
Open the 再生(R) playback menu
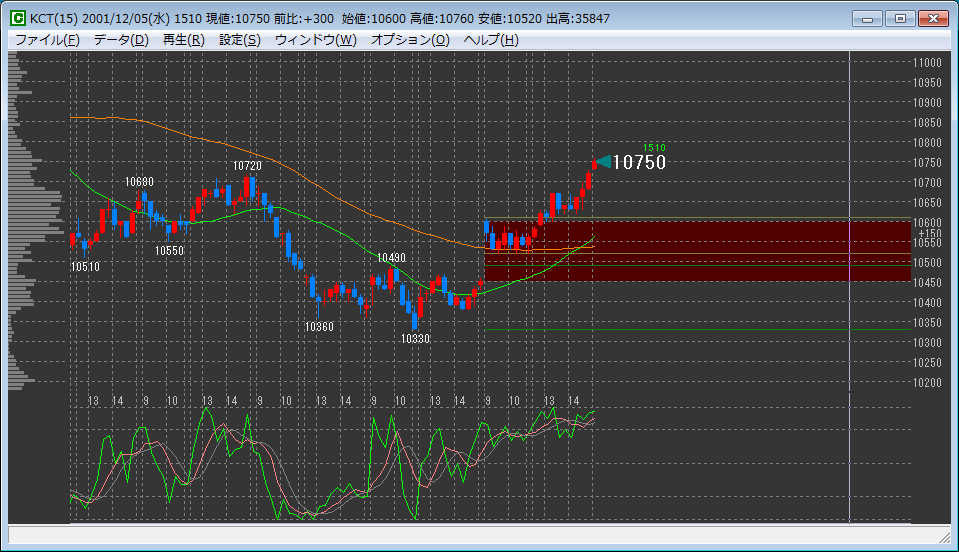click(x=183, y=40)
